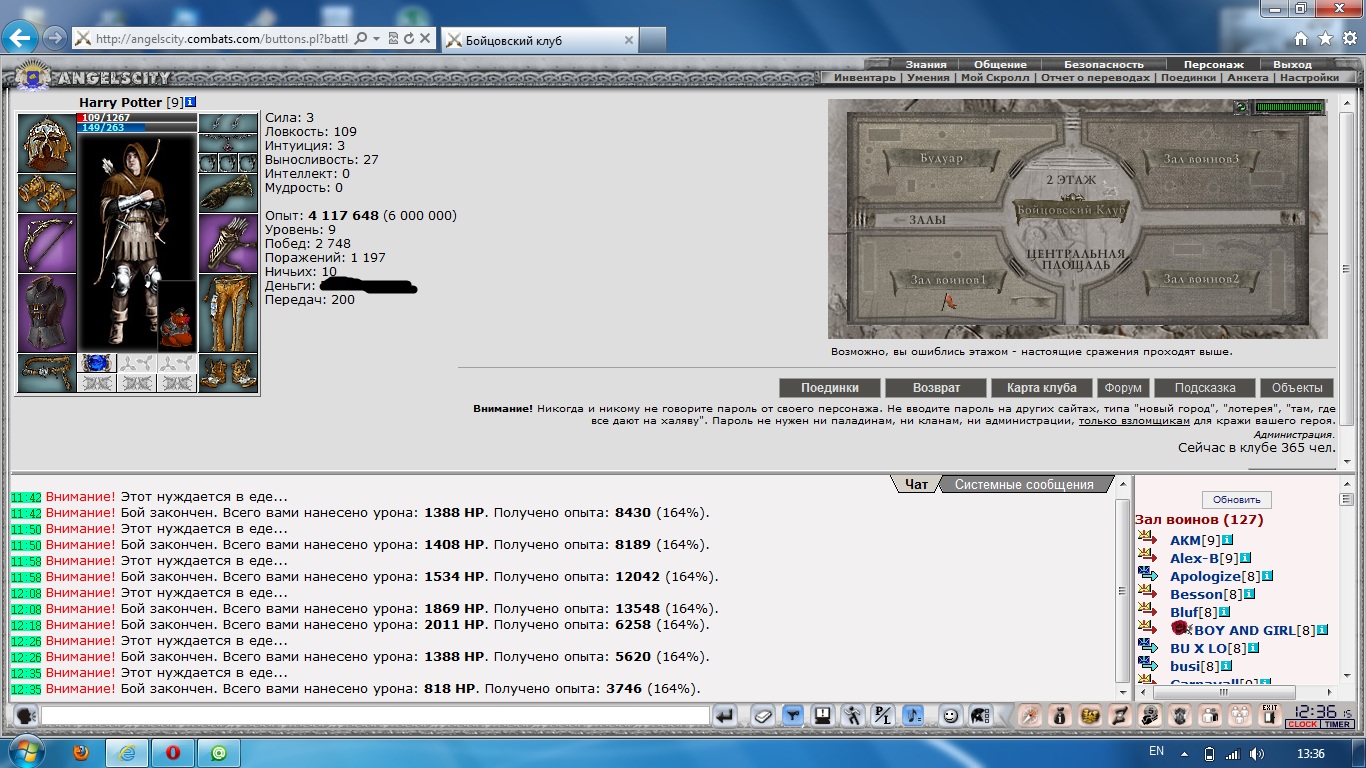
Task: Click the Поединки button
Action: pyautogui.click(x=829, y=387)
